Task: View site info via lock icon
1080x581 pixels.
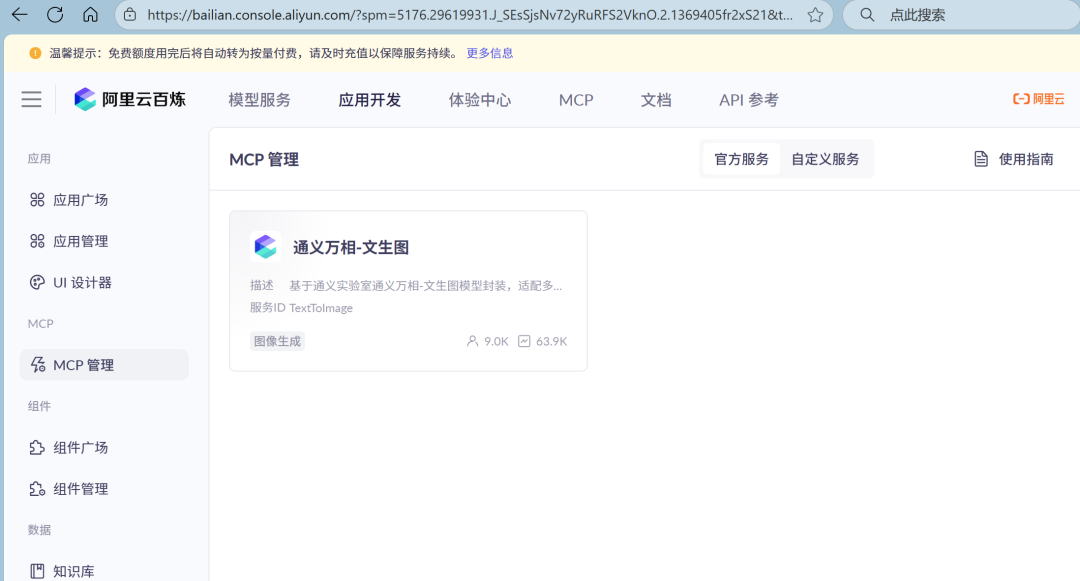Action: point(129,14)
